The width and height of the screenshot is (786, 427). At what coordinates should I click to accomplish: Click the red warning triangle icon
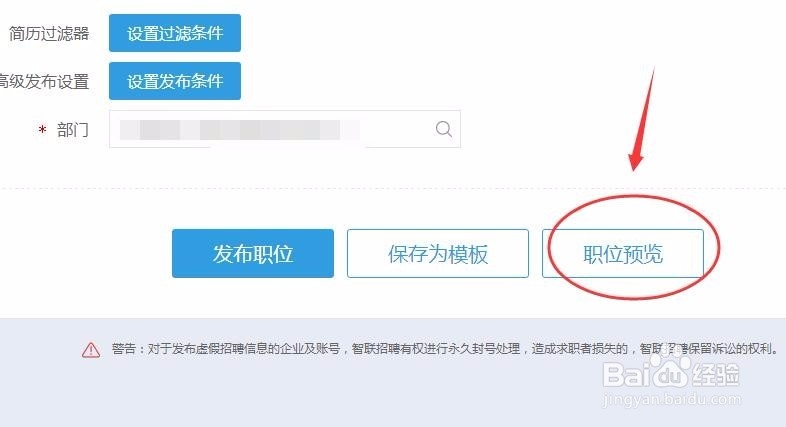pyautogui.click(x=91, y=350)
